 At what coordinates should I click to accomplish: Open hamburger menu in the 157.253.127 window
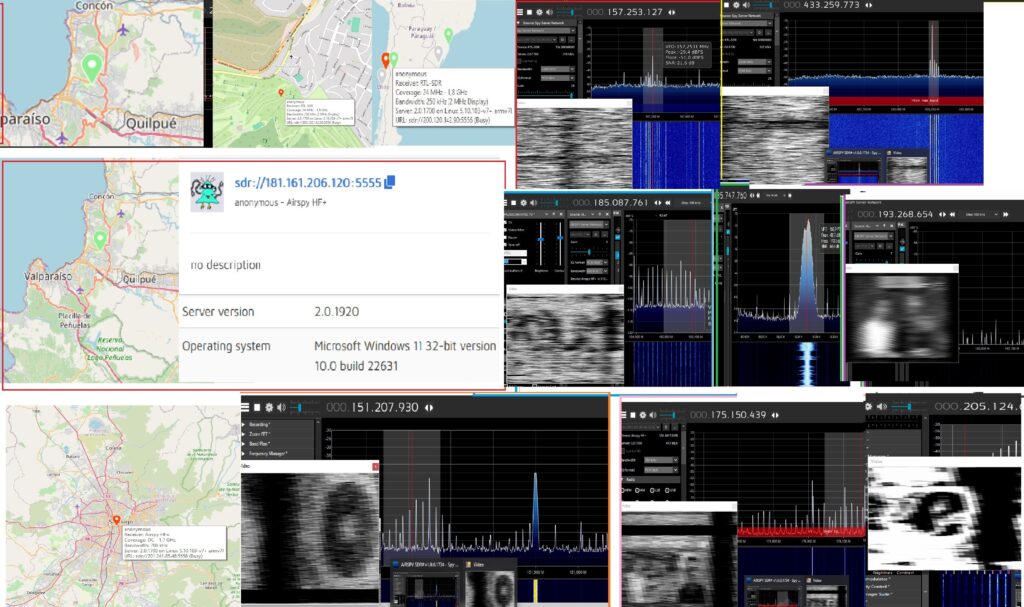coord(521,12)
